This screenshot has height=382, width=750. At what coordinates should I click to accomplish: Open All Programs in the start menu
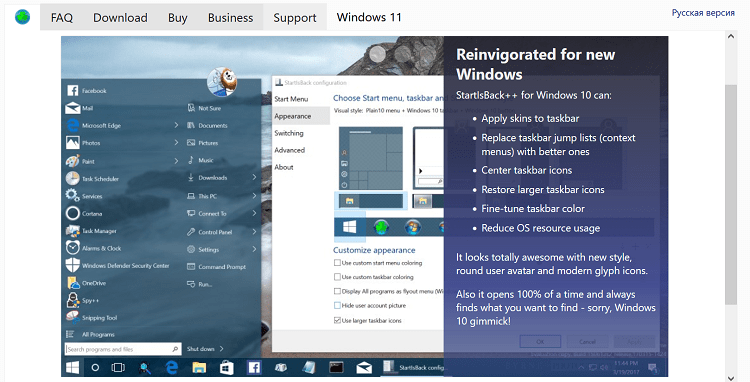90,335
